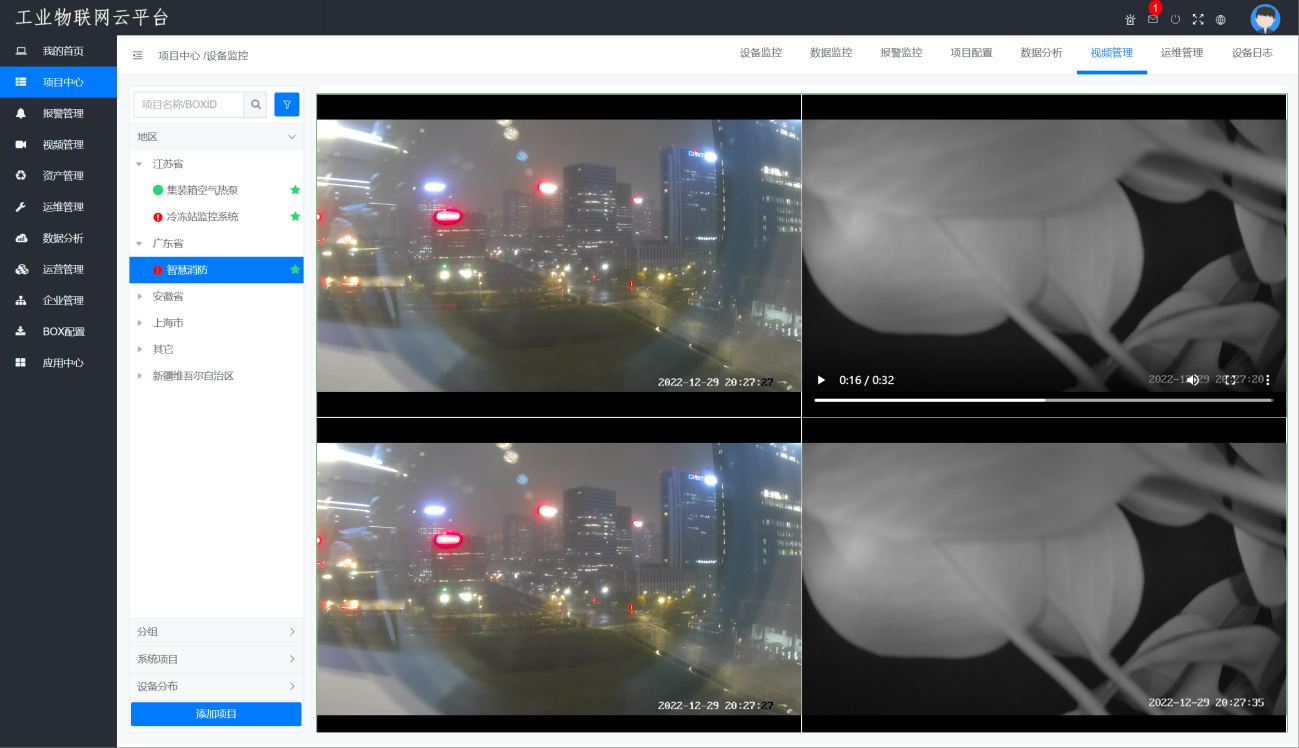This screenshot has height=748, width=1299.
Task: Switch to 数据监控 tab
Action: click(831, 53)
